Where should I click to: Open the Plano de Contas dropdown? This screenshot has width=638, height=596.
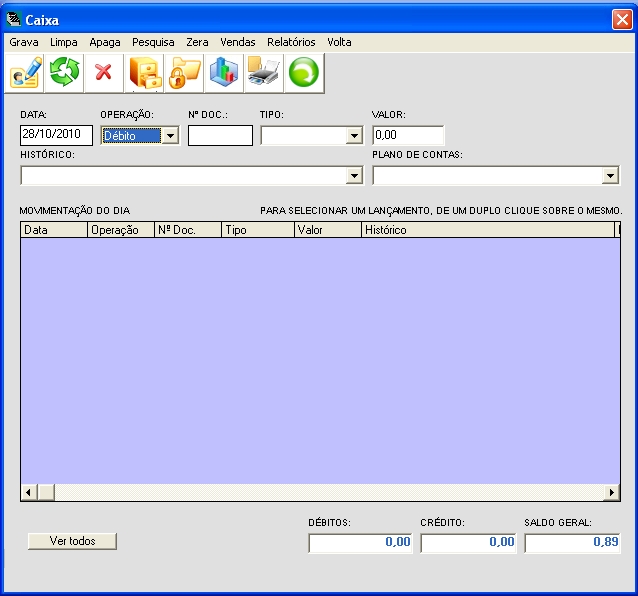click(x=611, y=176)
